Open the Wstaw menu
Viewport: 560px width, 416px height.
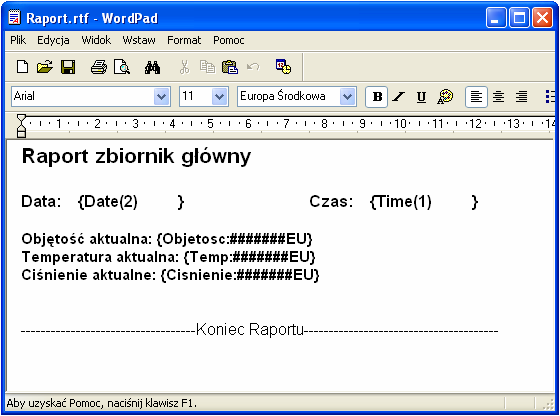[139, 40]
